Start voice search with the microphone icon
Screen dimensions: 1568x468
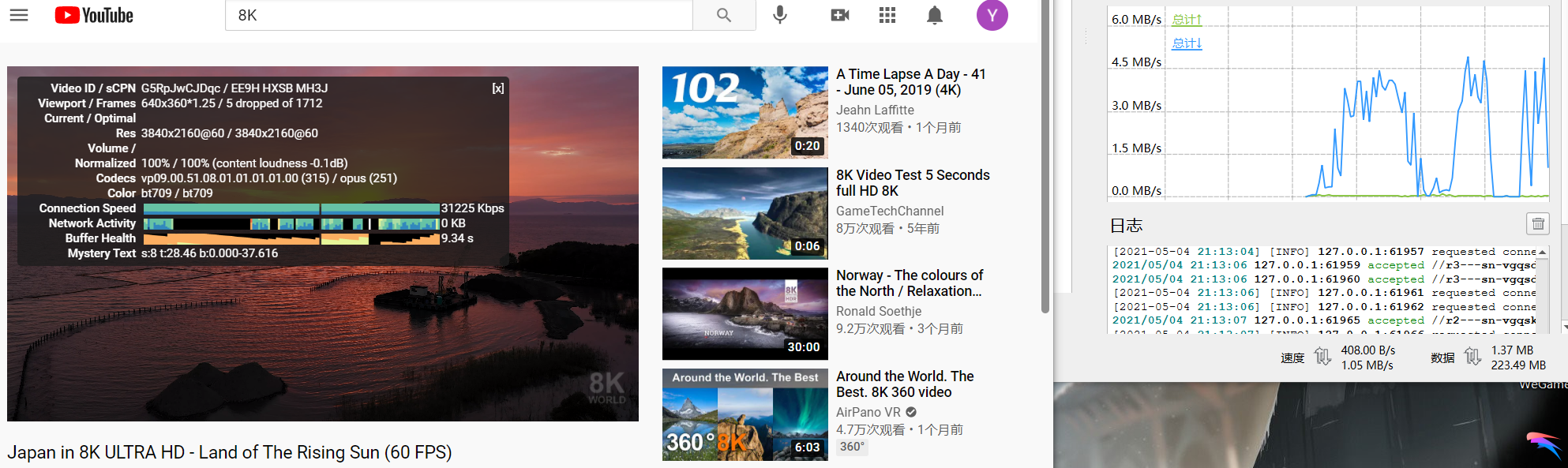pyautogui.click(x=780, y=15)
